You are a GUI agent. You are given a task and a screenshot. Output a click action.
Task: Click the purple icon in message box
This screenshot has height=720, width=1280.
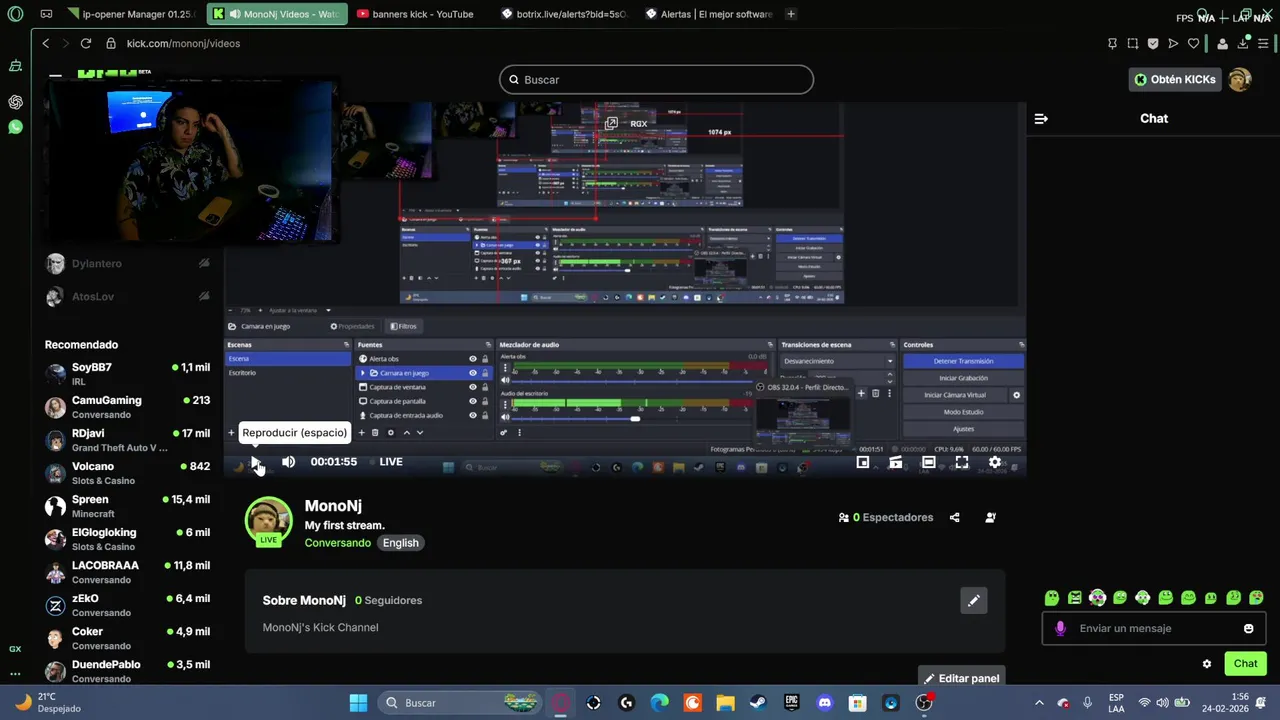pyautogui.click(x=1061, y=628)
